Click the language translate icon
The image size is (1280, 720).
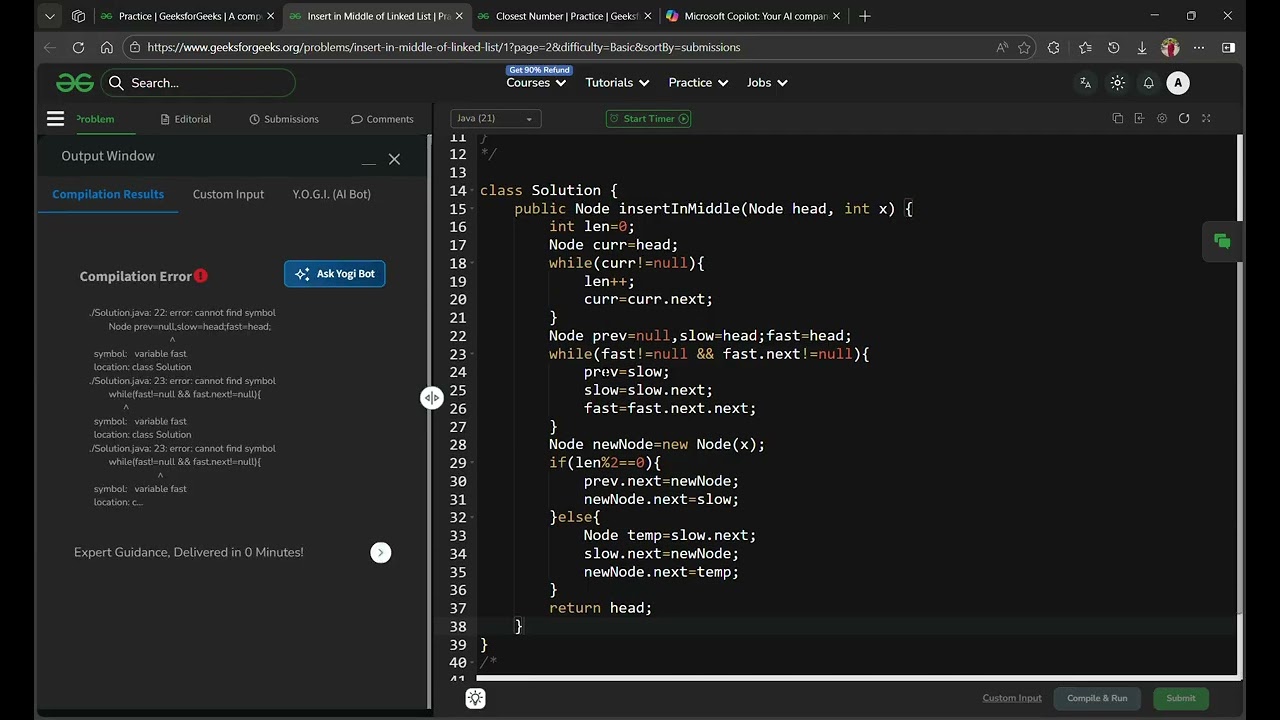[x=1085, y=83]
